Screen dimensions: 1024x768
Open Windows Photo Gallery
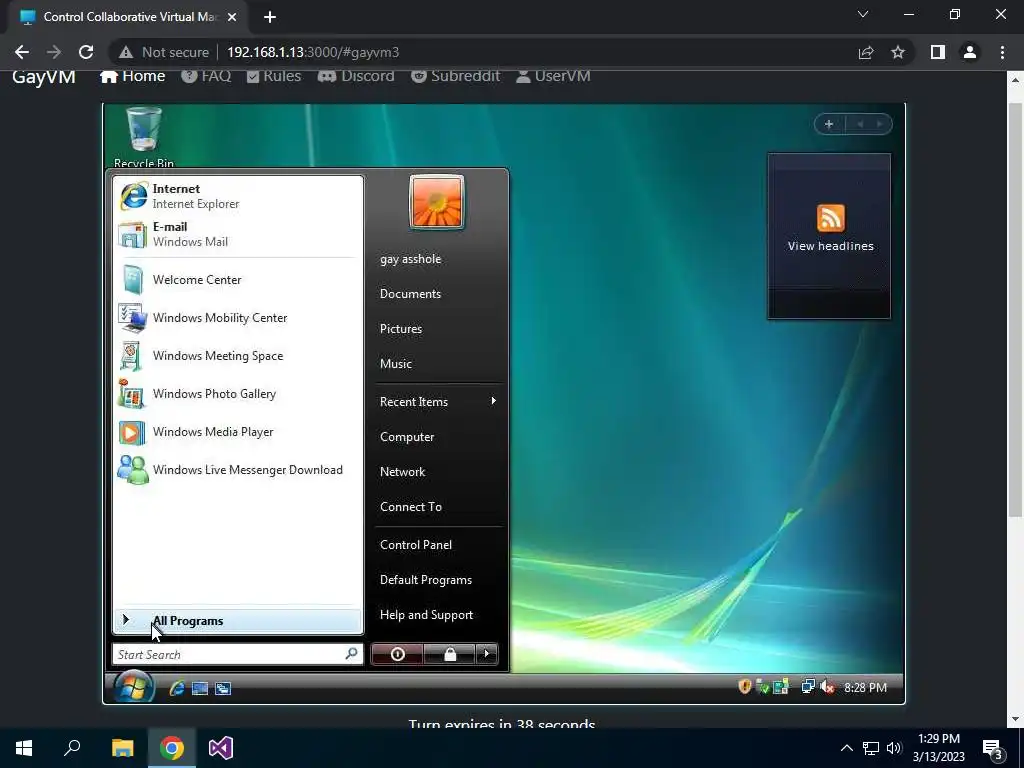pyautogui.click(x=238, y=394)
